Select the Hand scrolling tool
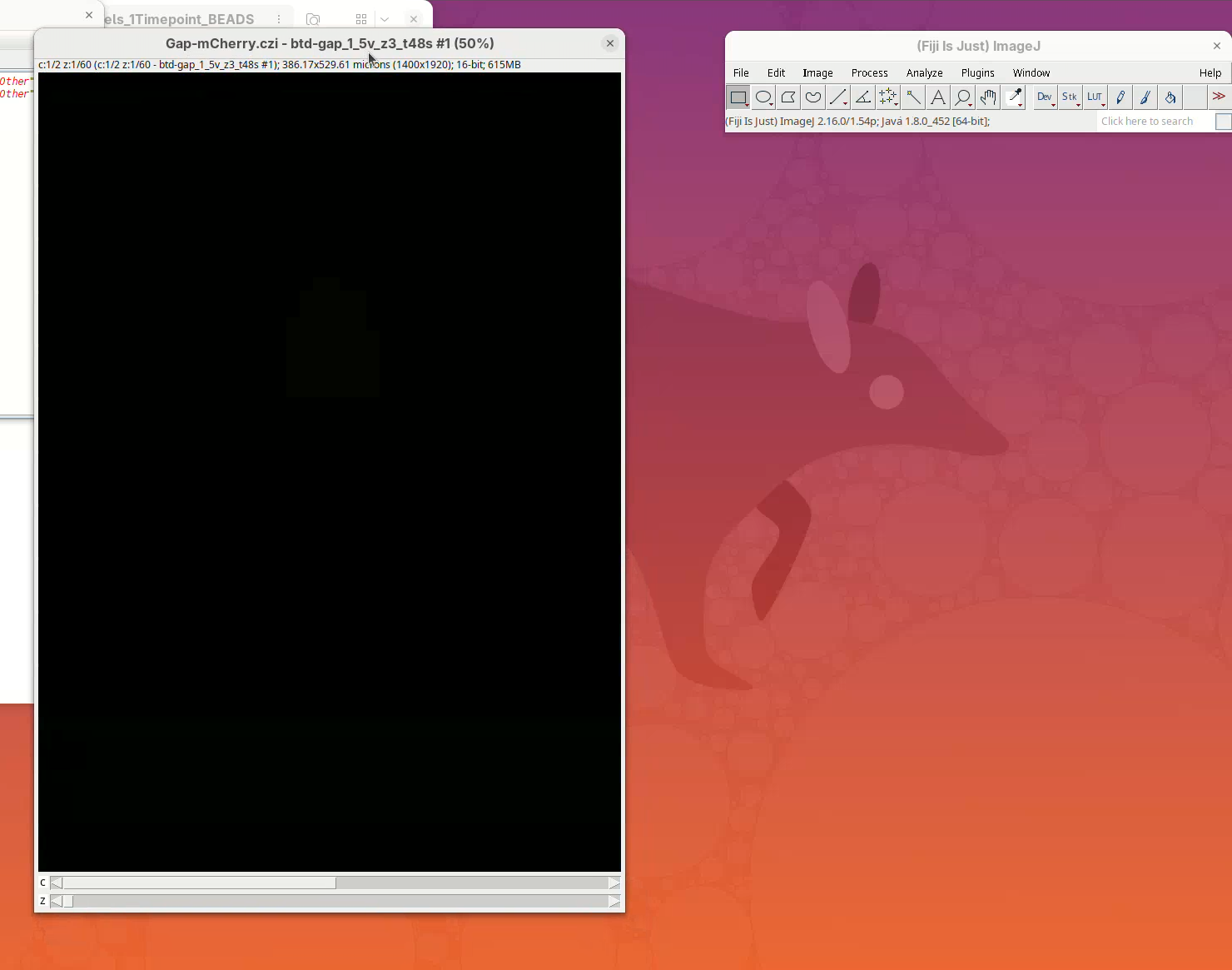This screenshot has width=1232, height=970. pos(988,97)
